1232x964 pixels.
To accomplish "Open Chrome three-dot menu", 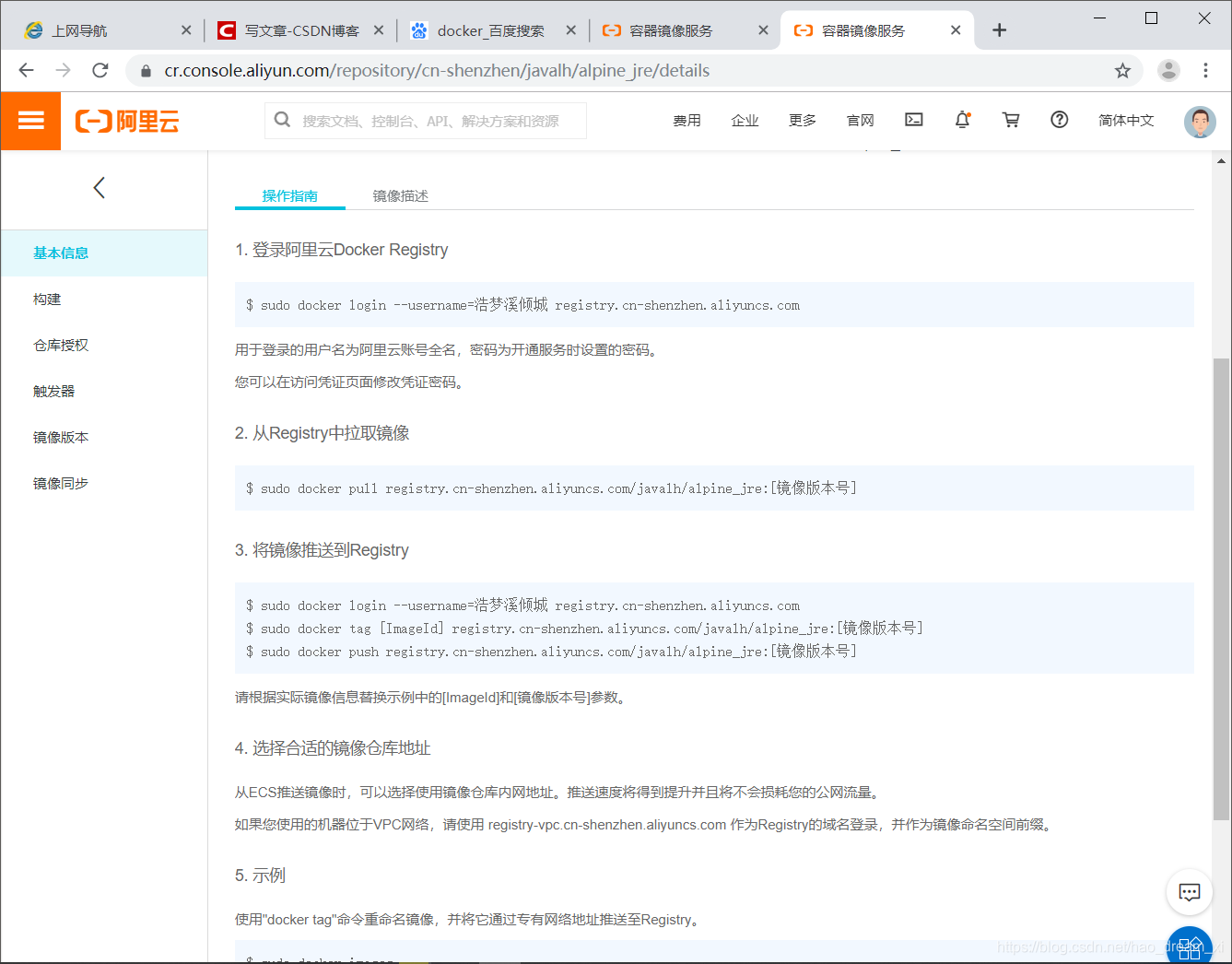I will (1205, 70).
